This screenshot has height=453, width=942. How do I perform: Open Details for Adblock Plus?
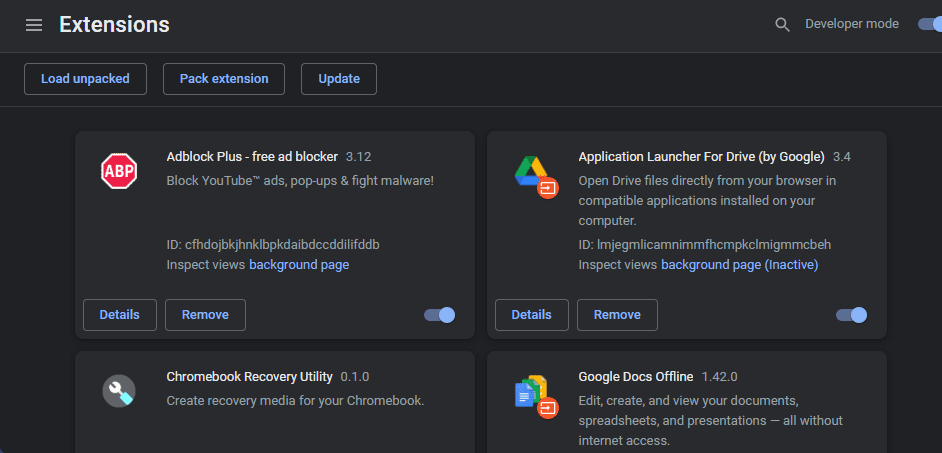119,315
